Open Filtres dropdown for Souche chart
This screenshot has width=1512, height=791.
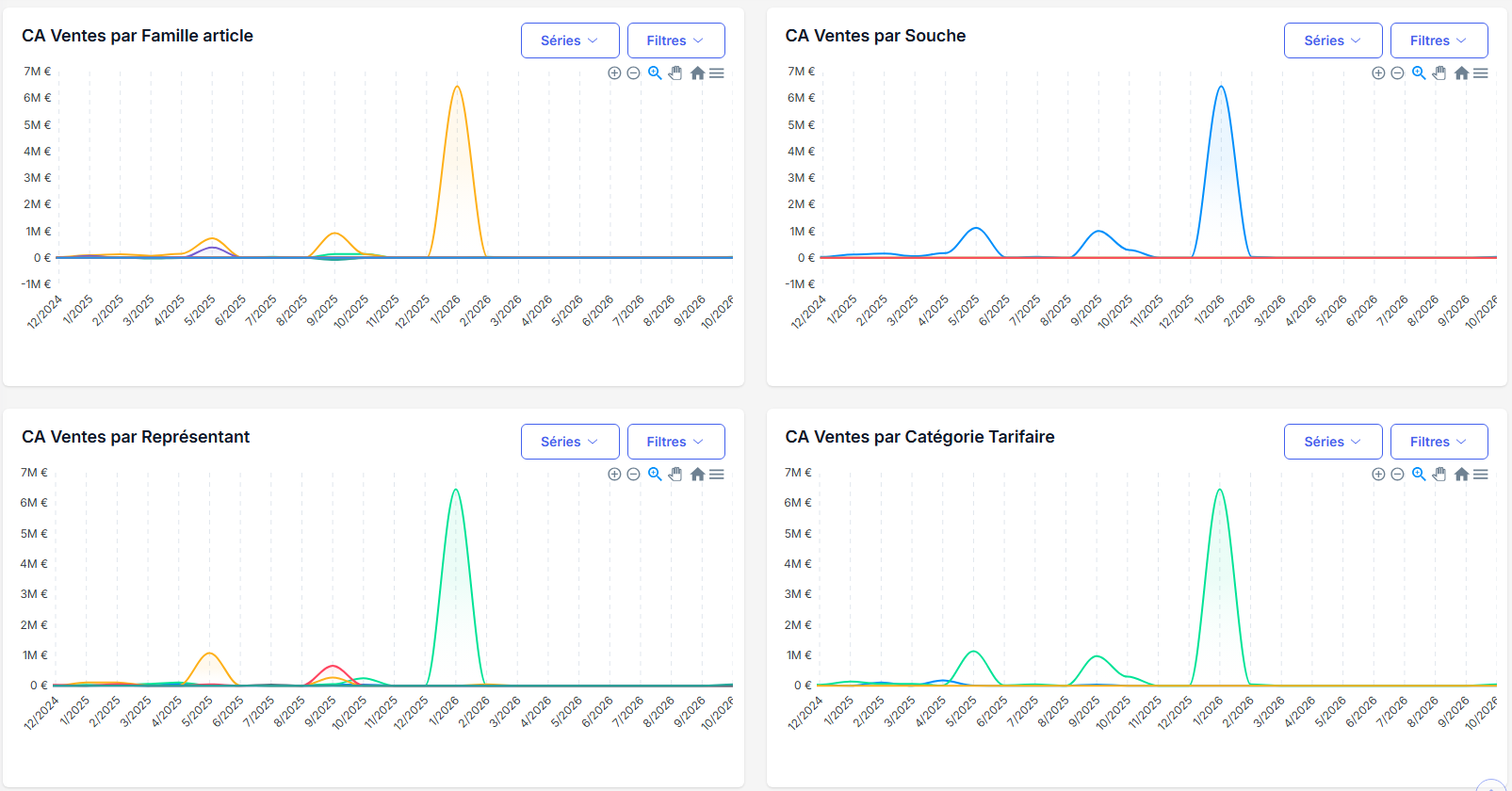[x=1439, y=40]
